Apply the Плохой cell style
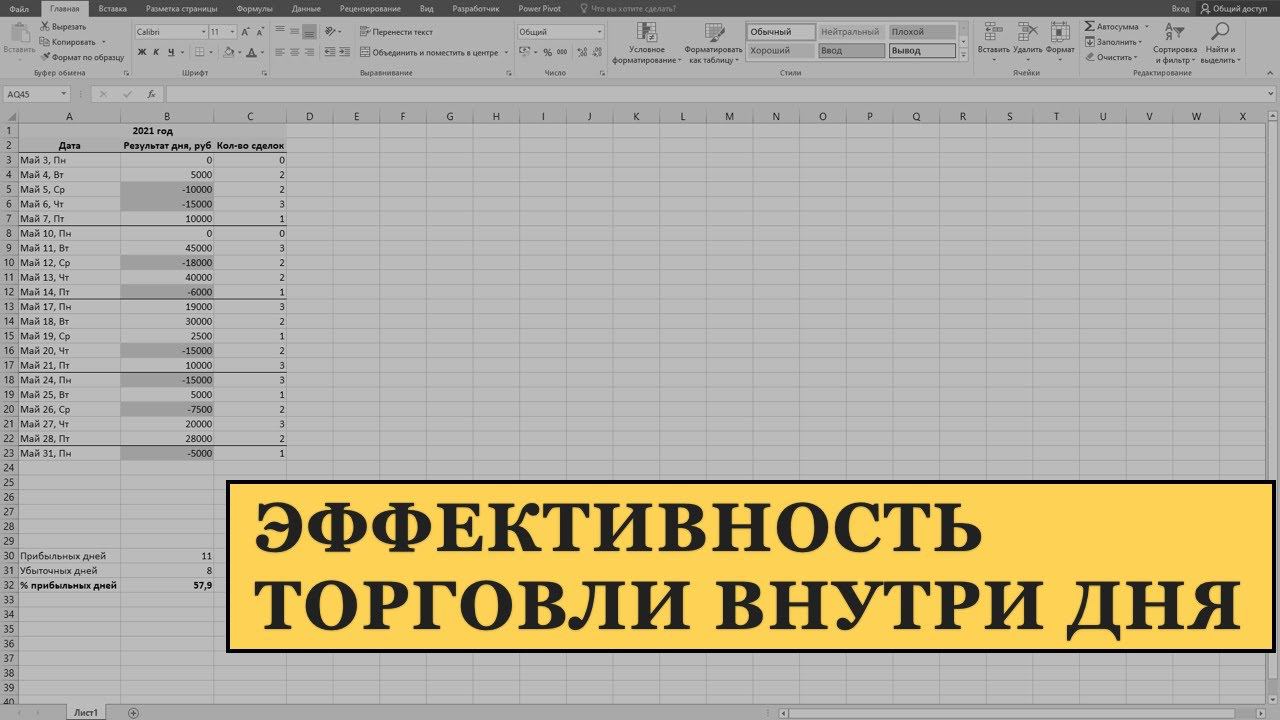 pyautogui.click(x=922, y=32)
